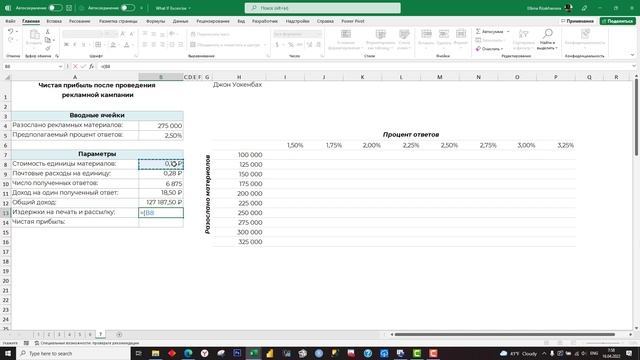Image resolution: width=640 pixels, height=360 pixels.
Task: Click the percent style icon
Action: [x=291, y=44]
